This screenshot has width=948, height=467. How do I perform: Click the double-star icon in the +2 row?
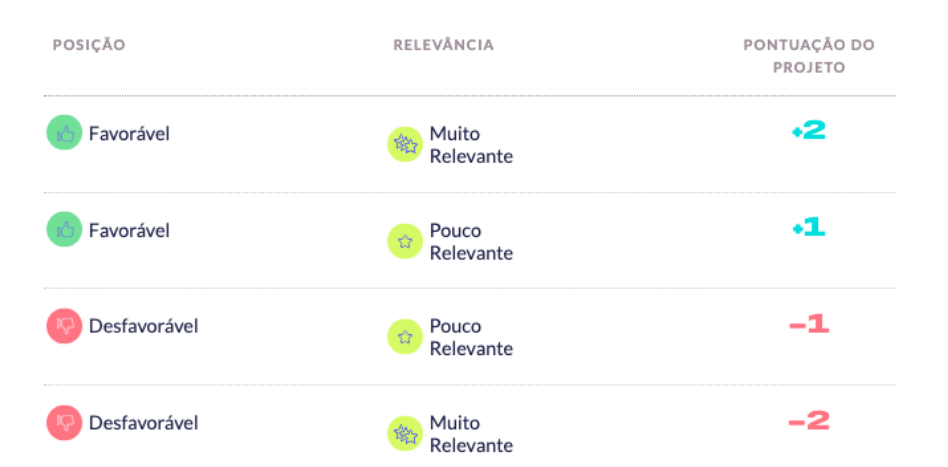405,144
